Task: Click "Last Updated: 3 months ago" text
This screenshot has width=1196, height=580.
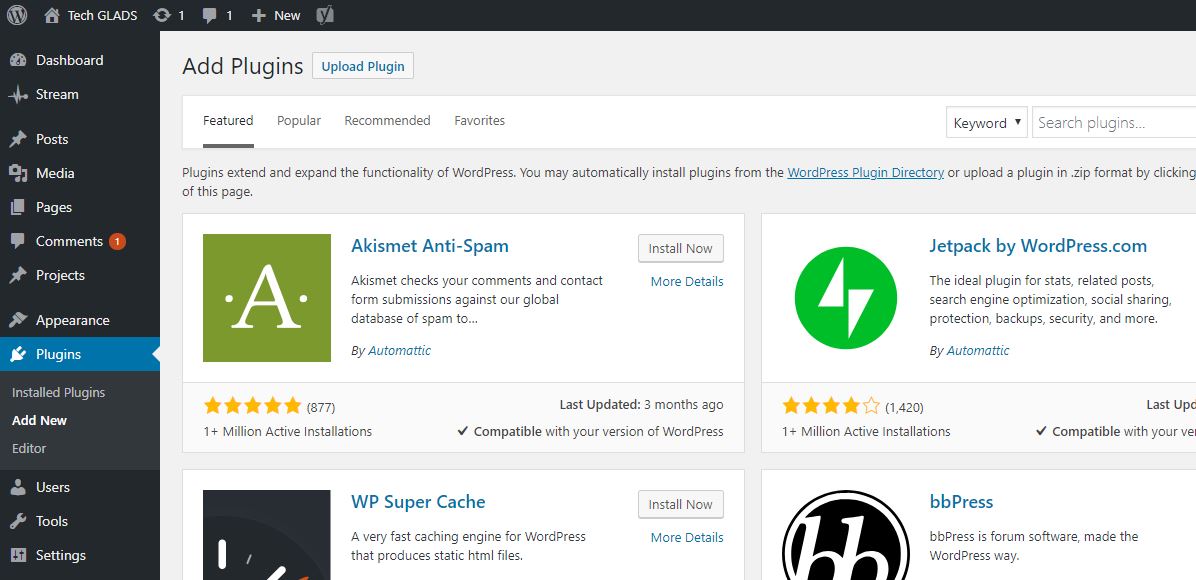Action: pos(641,404)
